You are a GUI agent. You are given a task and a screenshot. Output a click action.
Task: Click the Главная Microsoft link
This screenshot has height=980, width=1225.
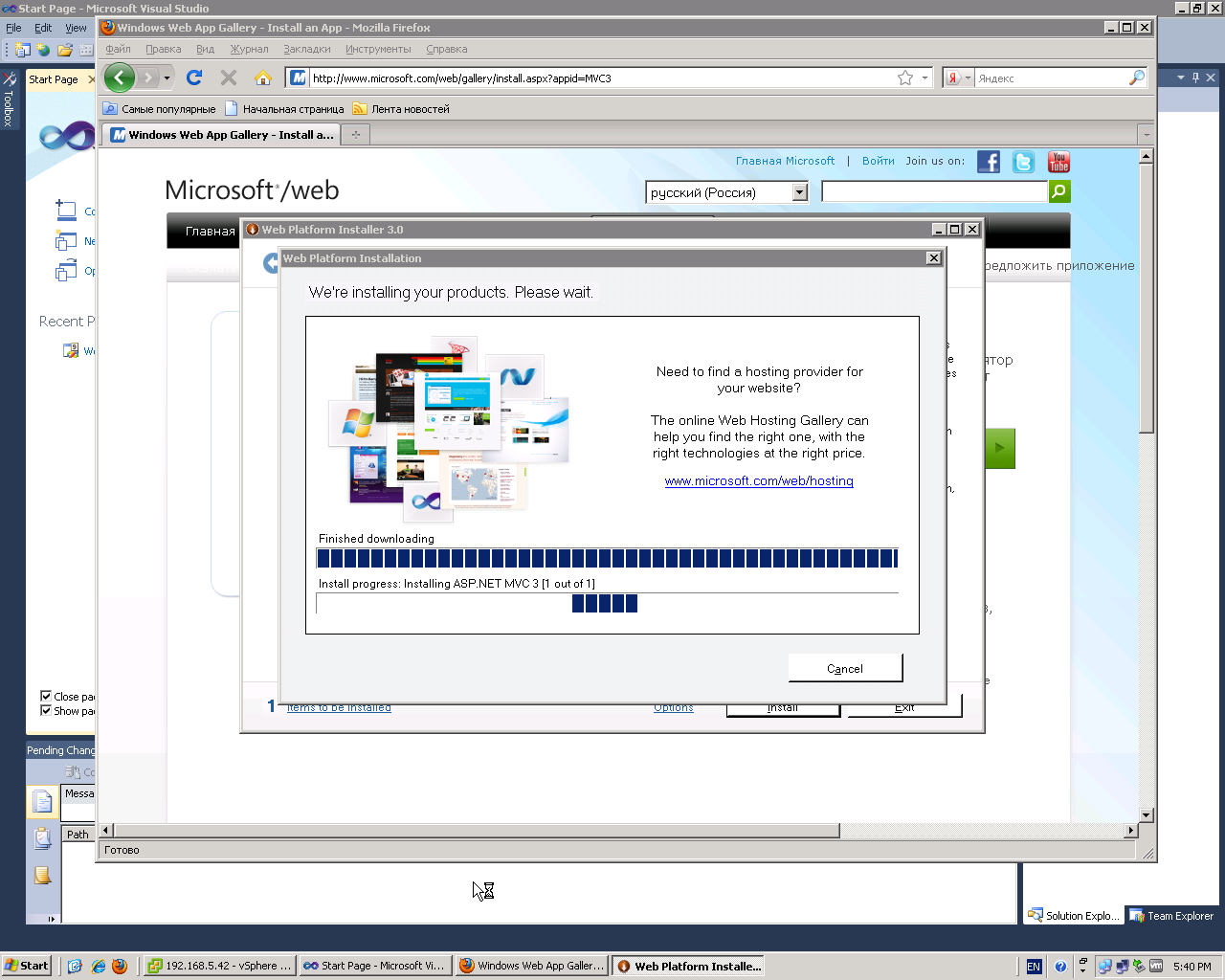[x=785, y=161]
